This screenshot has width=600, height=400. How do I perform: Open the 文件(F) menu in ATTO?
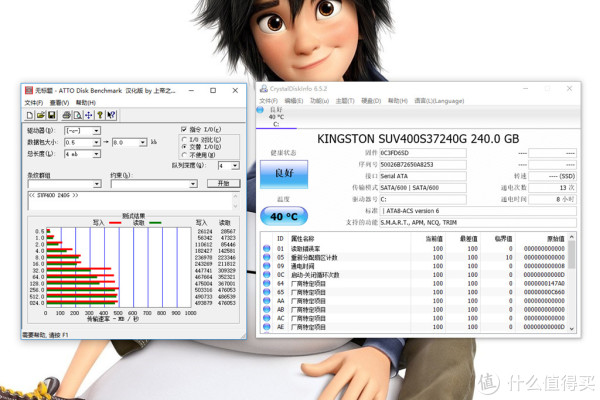(x=34, y=103)
